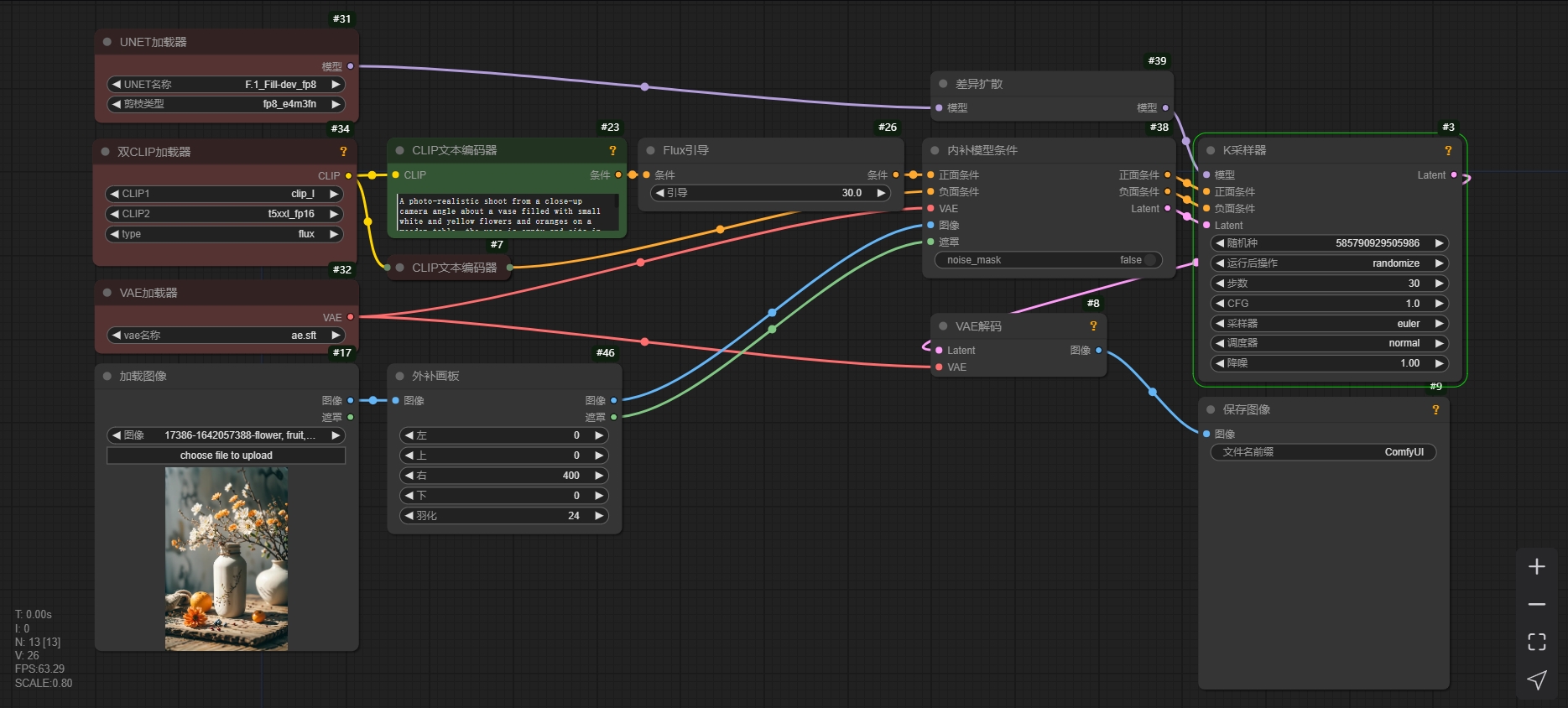Open the 剪枝类型 fp8_e4m3fn selector
The width and height of the screenshot is (1568, 708).
pyautogui.click(x=226, y=104)
